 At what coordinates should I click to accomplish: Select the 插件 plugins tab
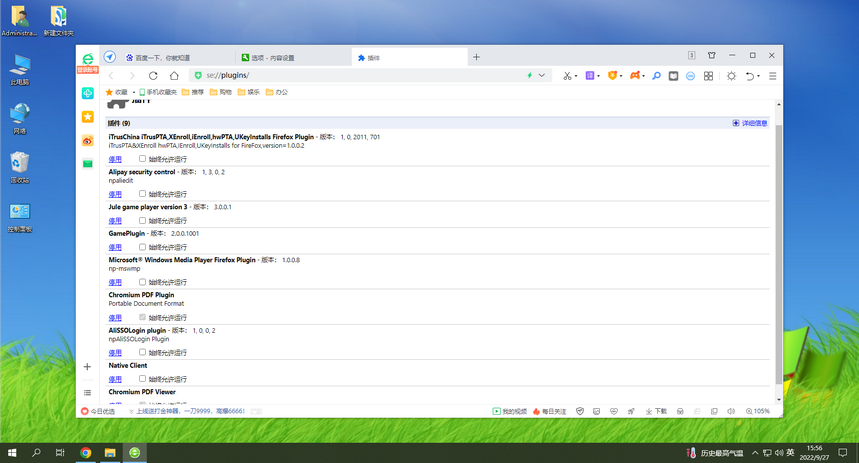pos(410,58)
